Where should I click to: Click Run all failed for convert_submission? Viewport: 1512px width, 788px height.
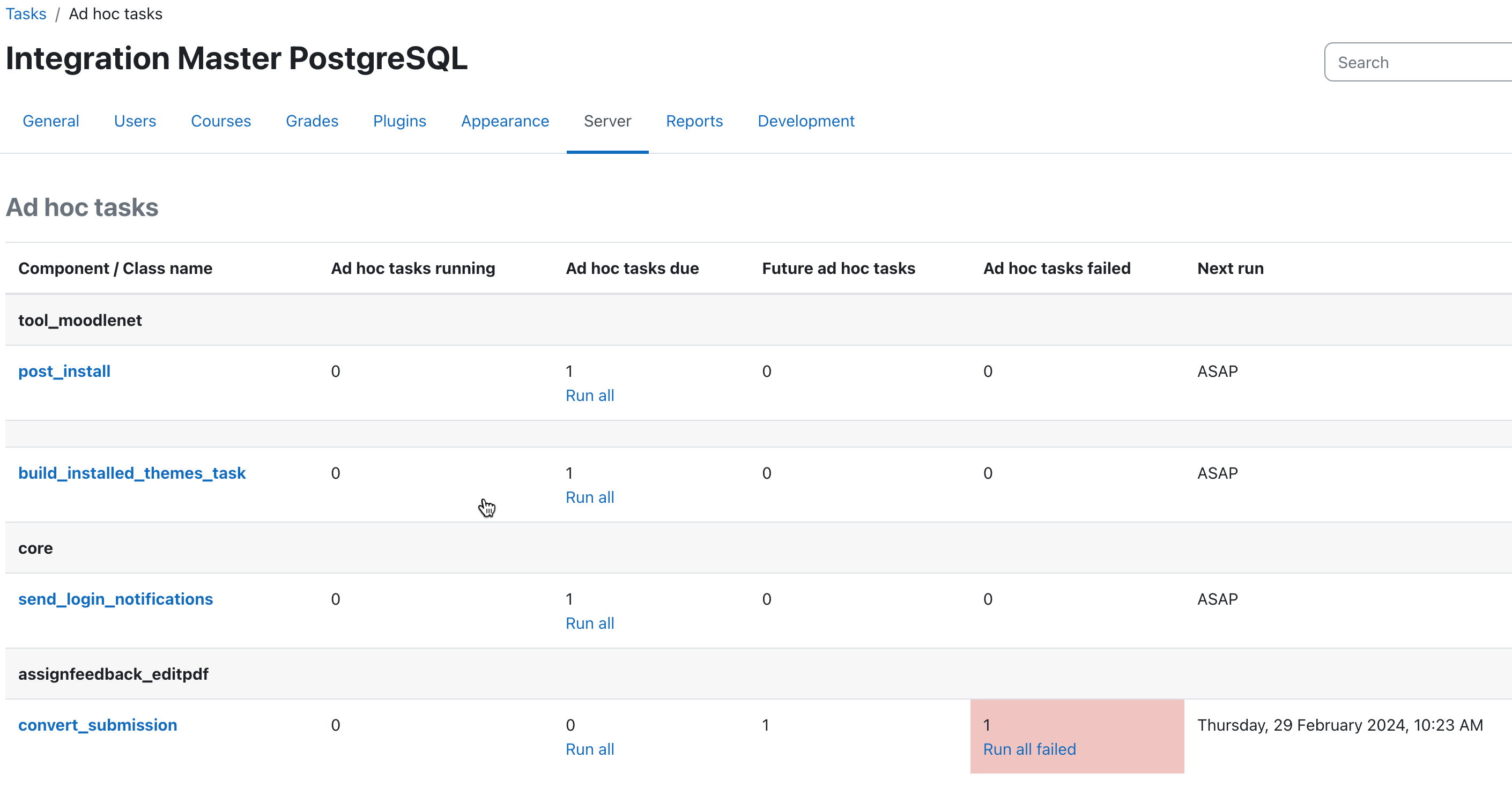point(1029,749)
